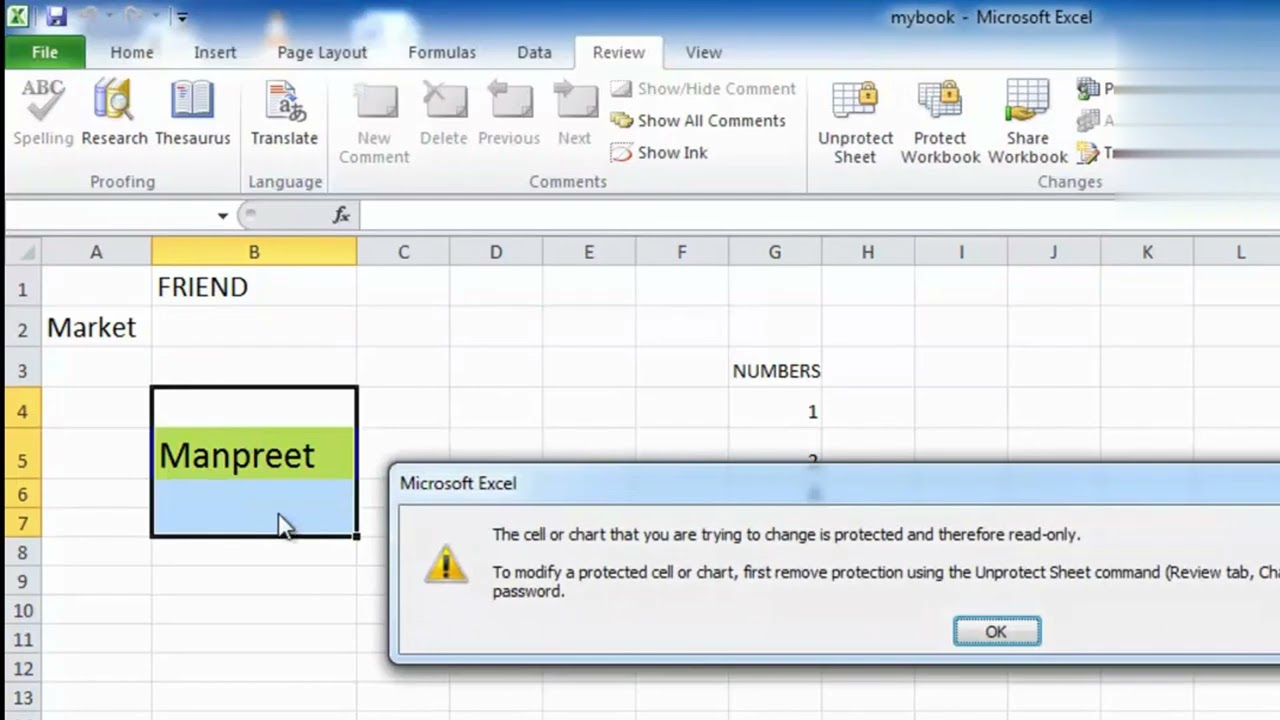1280x720 pixels.
Task: Click the Translate icon
Action: pos(284,114)
